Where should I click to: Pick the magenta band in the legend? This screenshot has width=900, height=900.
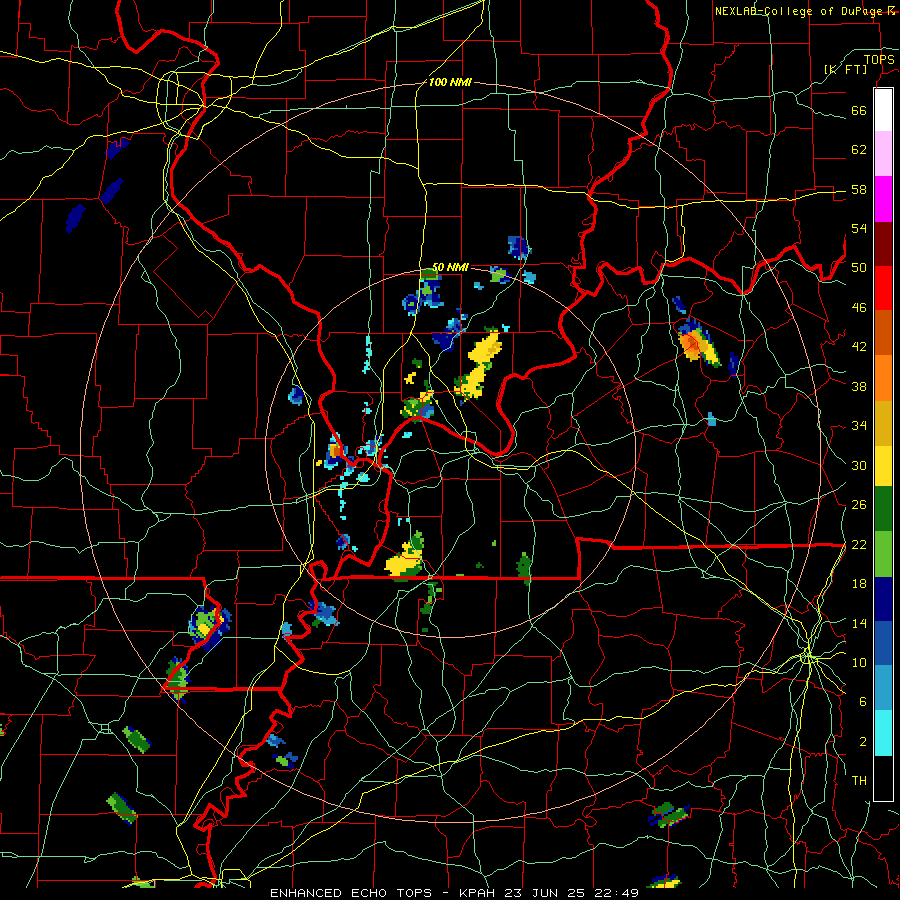click(x=883, y=199)
